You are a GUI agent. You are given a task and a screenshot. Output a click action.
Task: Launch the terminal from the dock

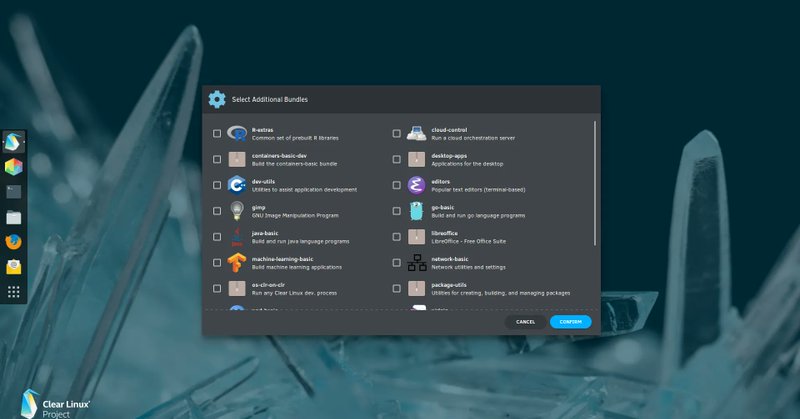(x=14, y=192)
